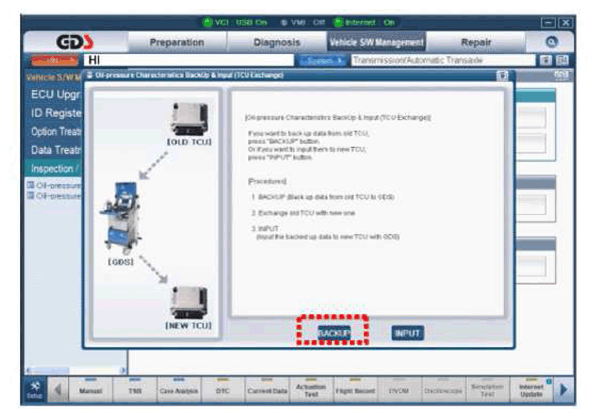Click the dialog title bar corner icon
This screenshot has width=597, height=418.
[x=502, y=75]
